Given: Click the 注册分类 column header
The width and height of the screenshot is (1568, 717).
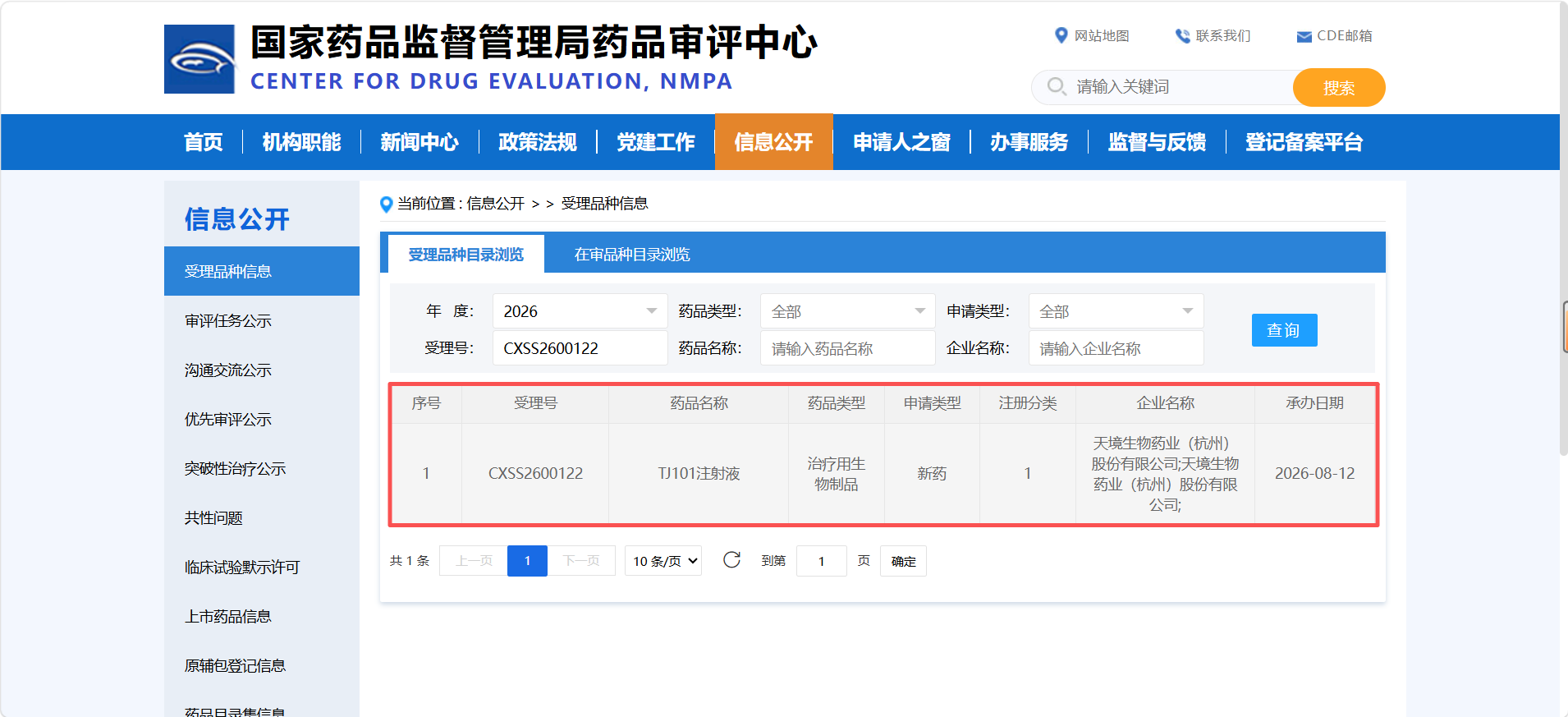Looking at the screenshot, I should 1028,403.
